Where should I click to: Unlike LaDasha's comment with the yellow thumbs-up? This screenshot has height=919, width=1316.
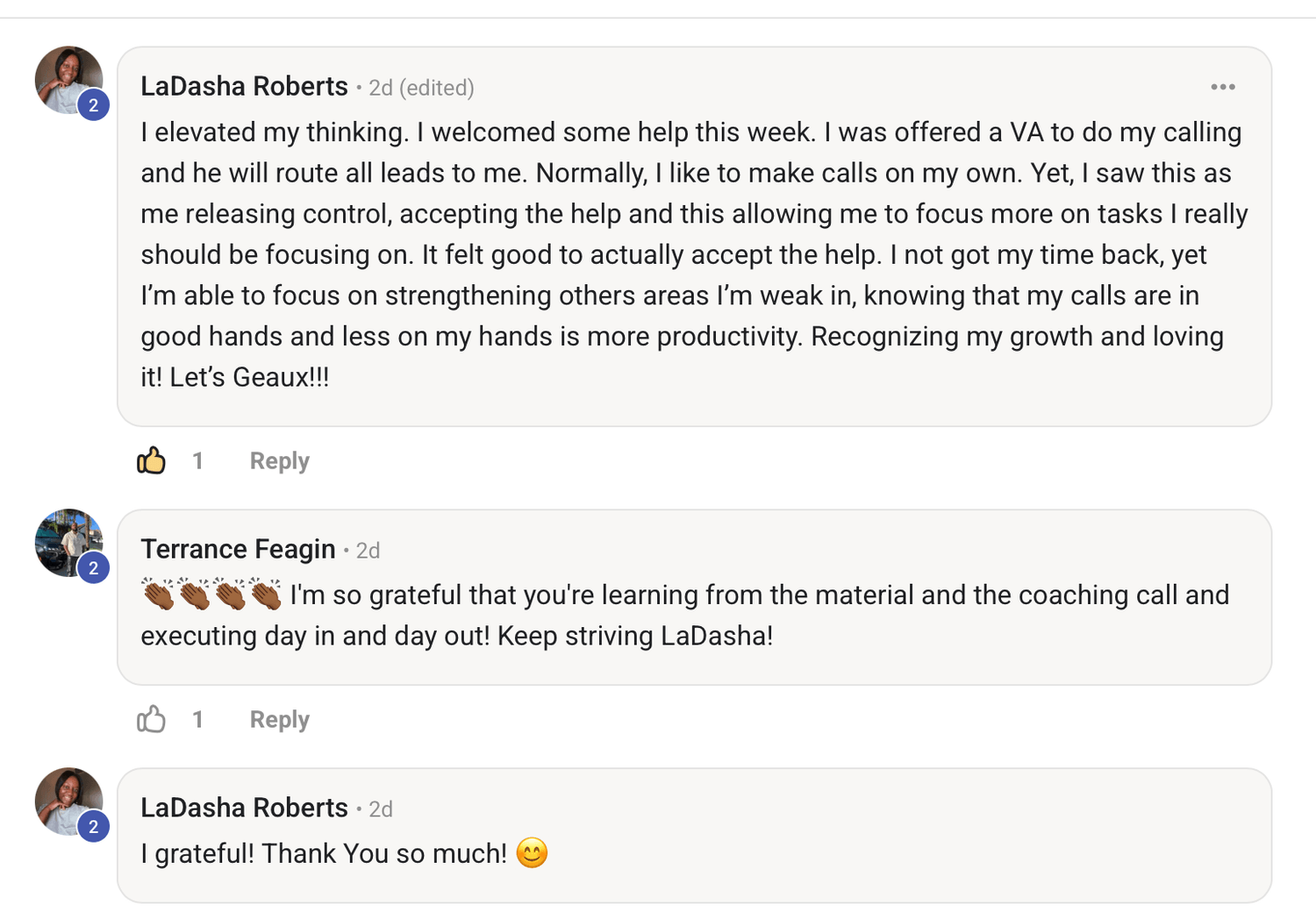click(151, 460)
